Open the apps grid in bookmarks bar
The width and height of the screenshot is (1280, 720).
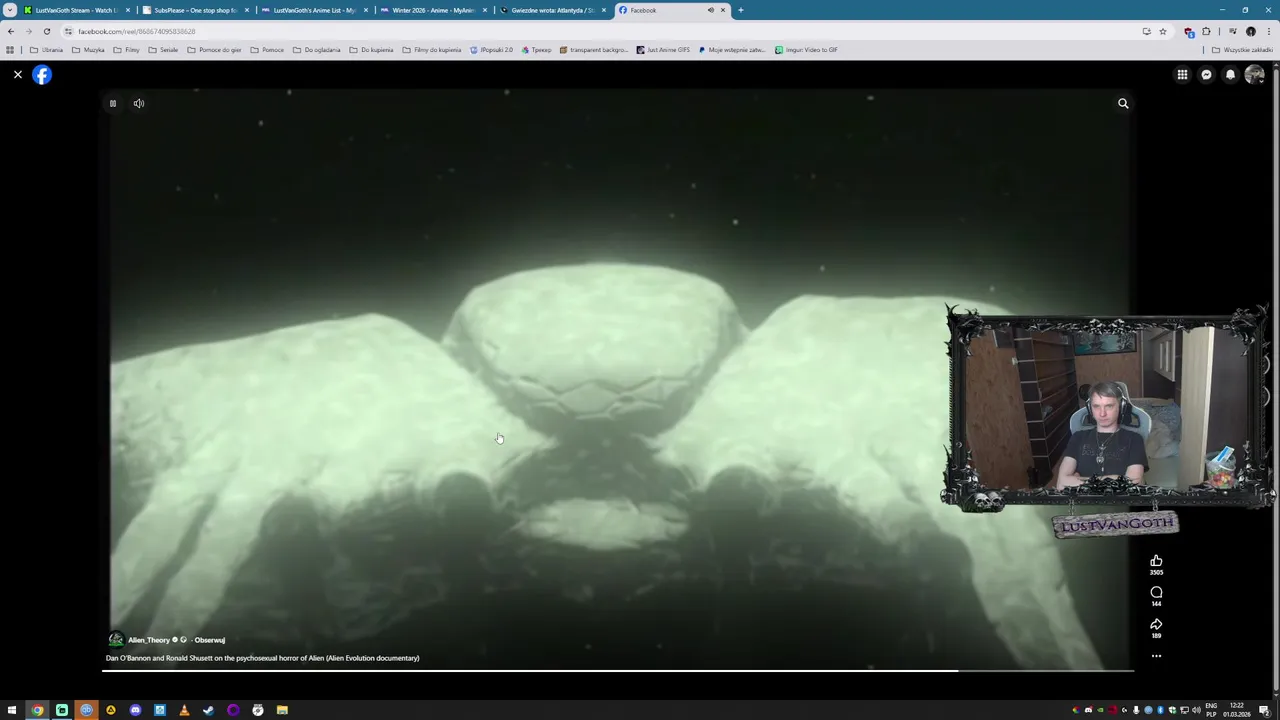10,49
